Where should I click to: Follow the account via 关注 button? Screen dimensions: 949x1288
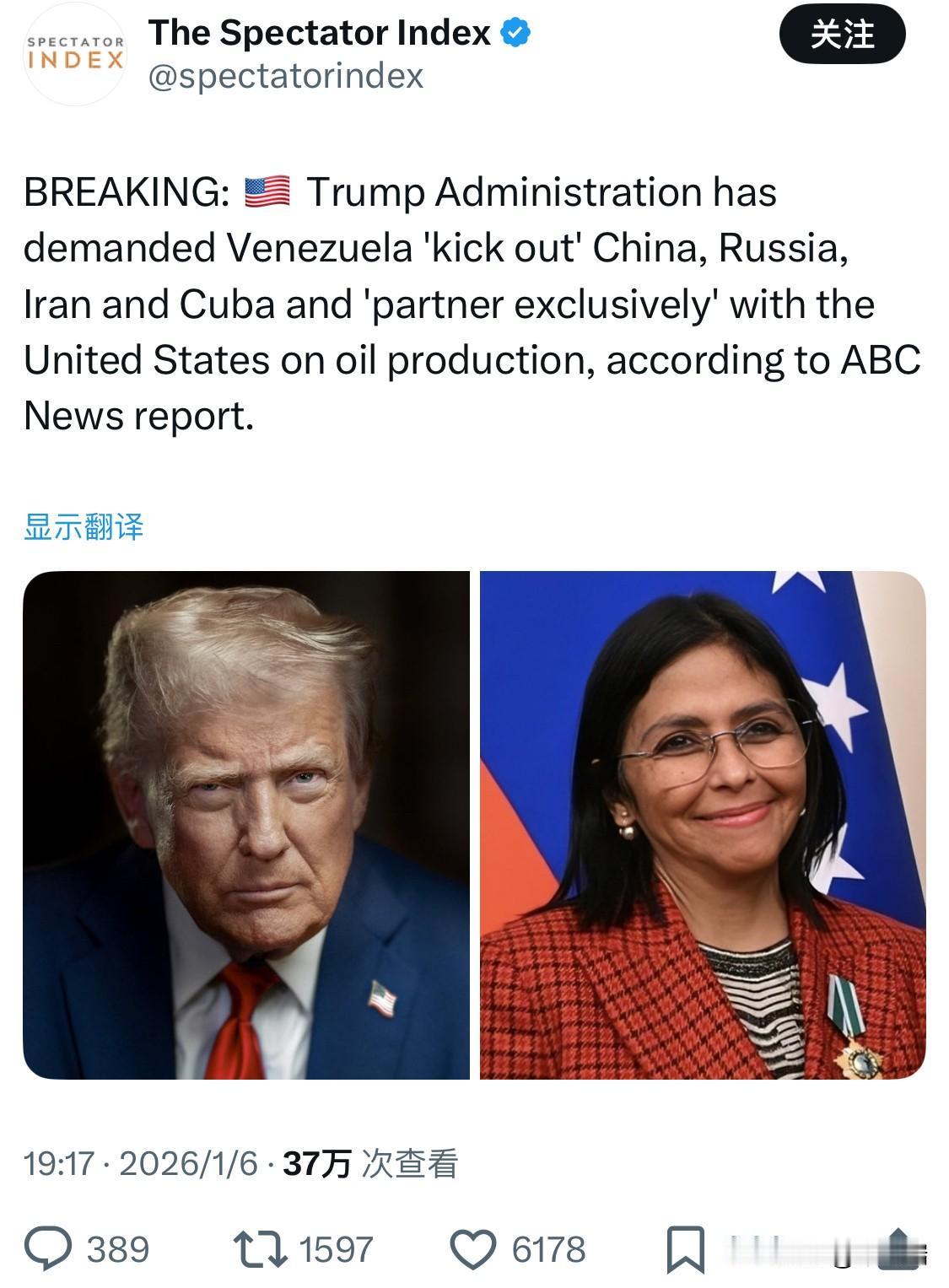point(842,35)
